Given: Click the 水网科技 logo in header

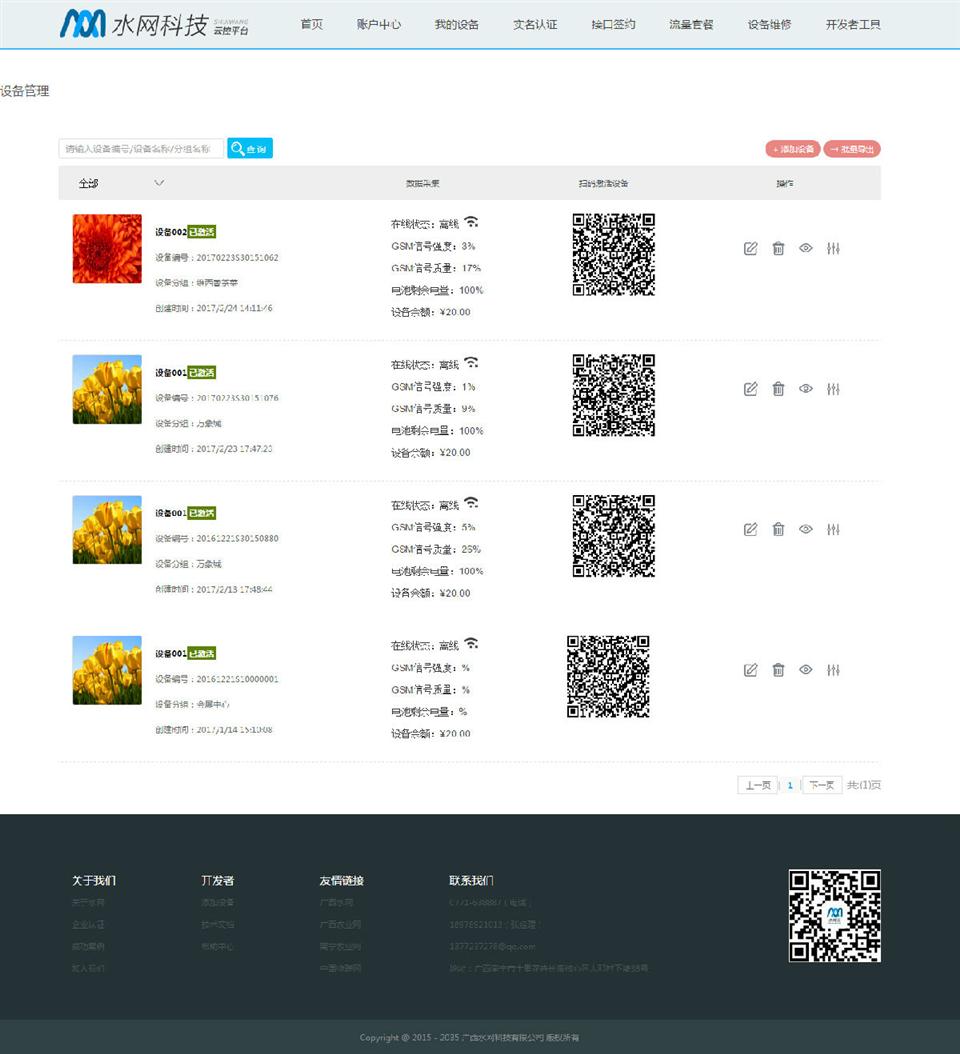Looking at the screenshot, I should pos(155,24).
